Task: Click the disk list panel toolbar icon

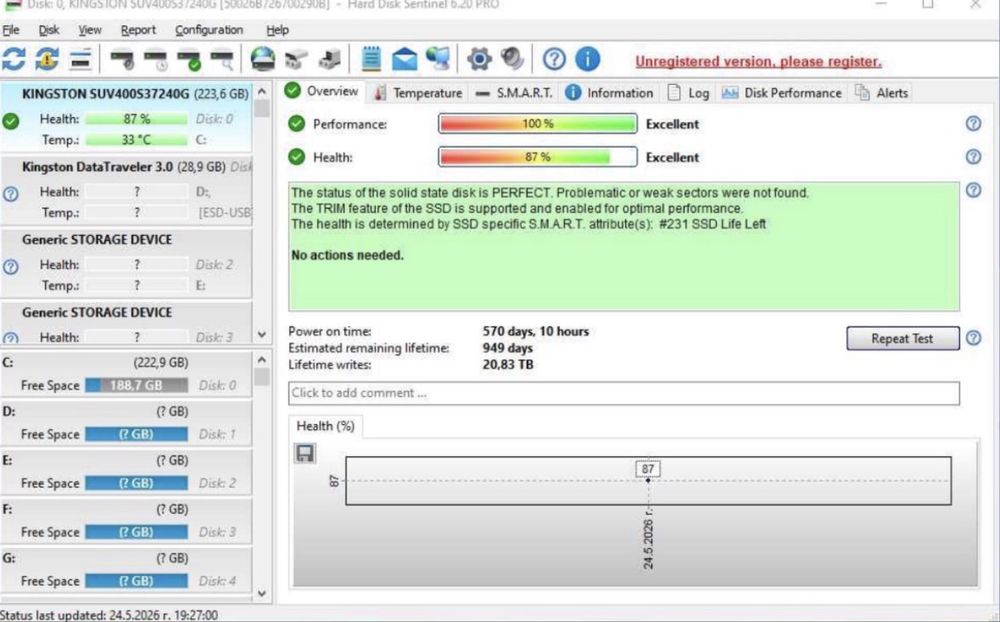Action: coord(80,59)
